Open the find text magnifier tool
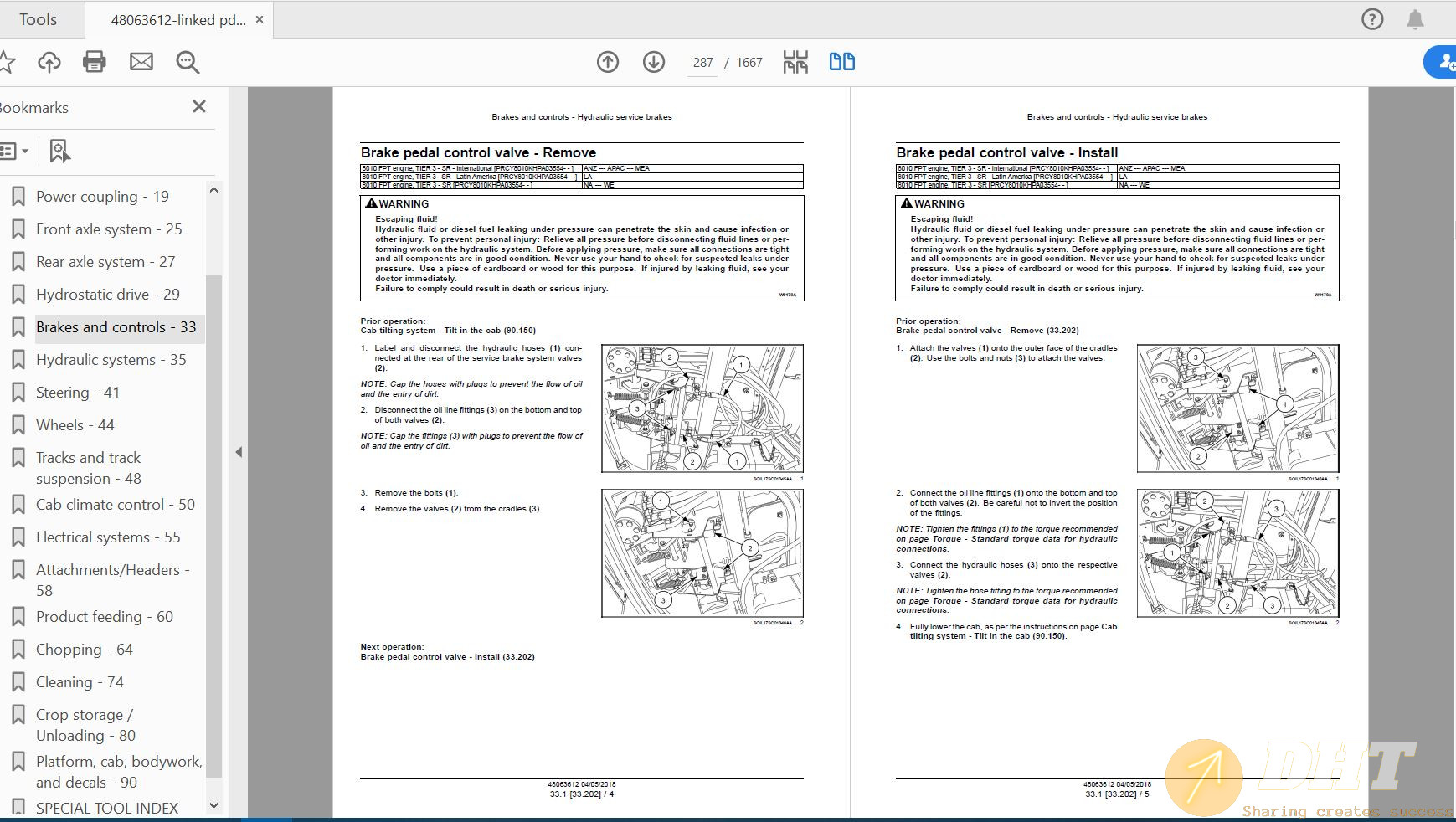Screen dimensions: 1456x822 [188, 62]
